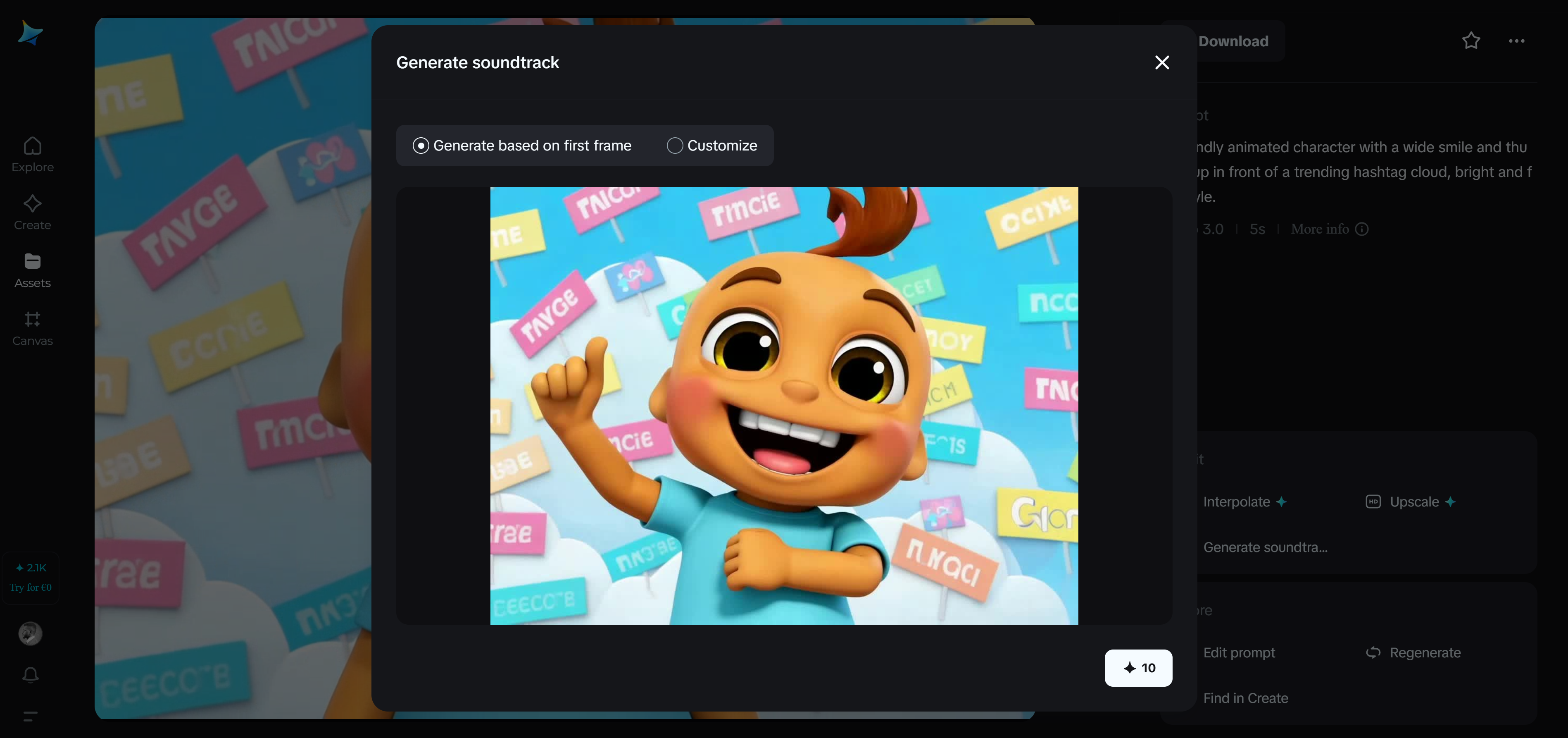Favorite this video with star icon
The width and height of the screenshot is (1568, 738).
[x=1470, y=41]
